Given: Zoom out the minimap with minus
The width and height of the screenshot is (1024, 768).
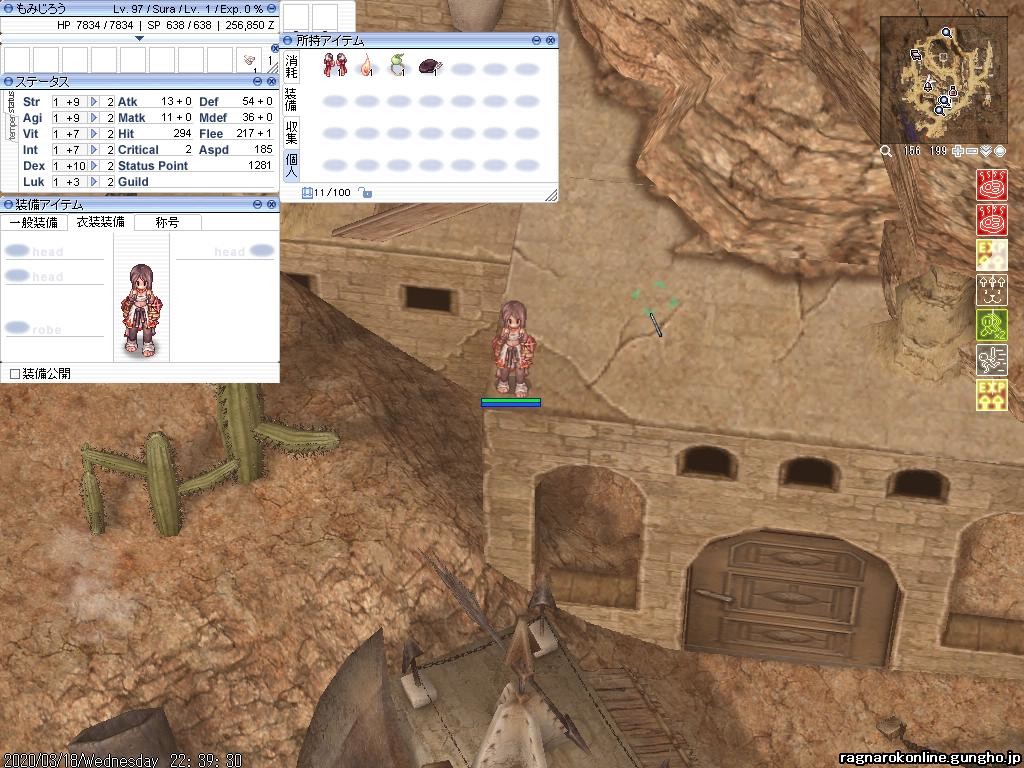Looking at the screenshot, I should [x=972, y=152].
